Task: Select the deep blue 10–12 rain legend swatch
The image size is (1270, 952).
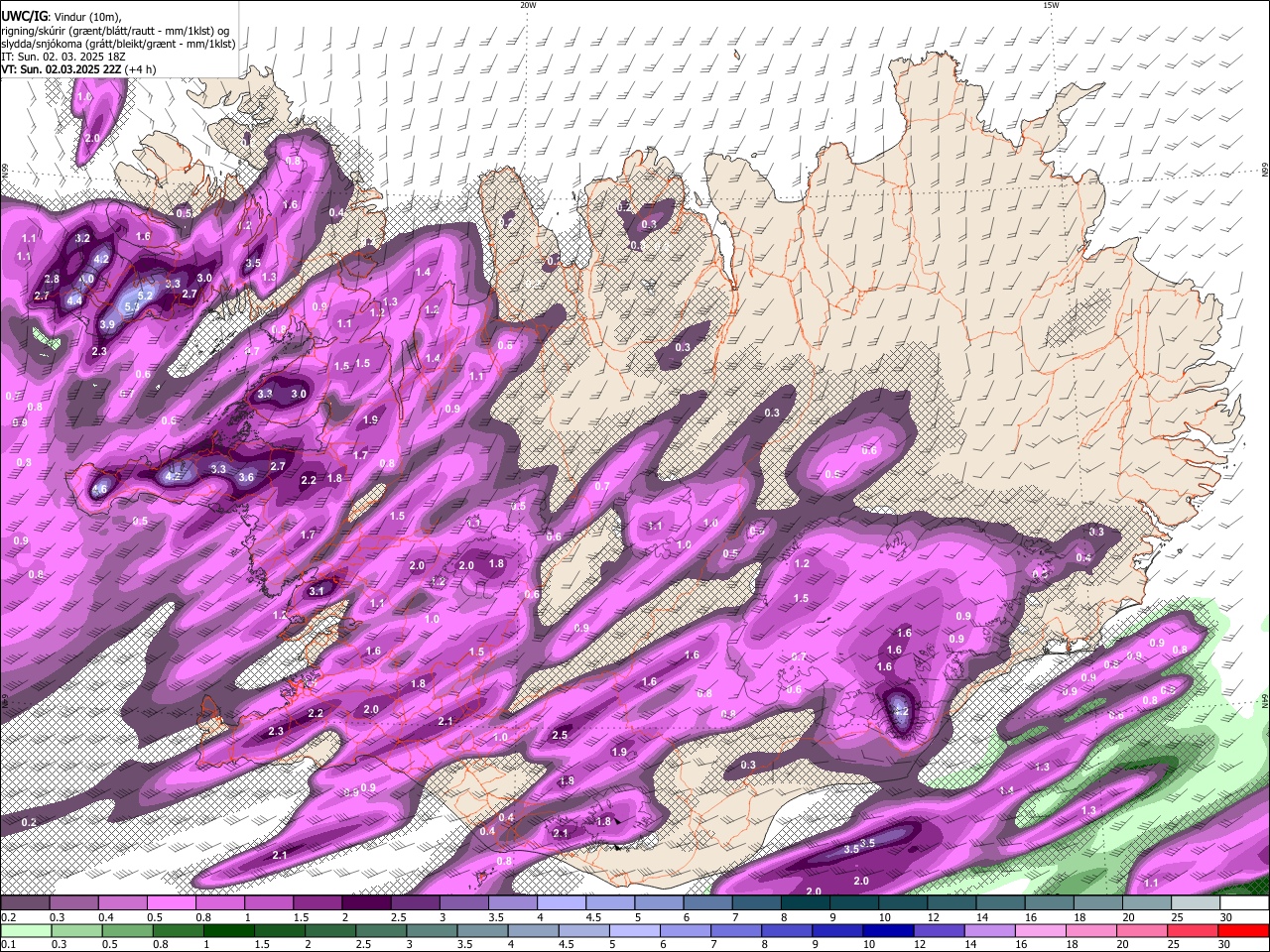Action: click(x=888, y=930)
